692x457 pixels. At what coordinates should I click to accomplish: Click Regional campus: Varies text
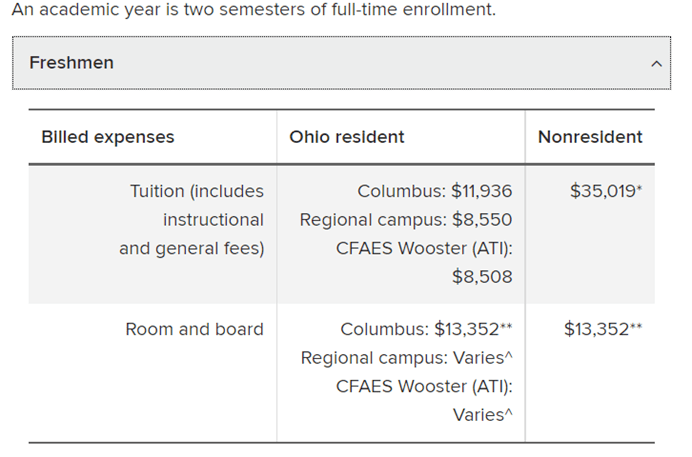click(x=406, y=358)
